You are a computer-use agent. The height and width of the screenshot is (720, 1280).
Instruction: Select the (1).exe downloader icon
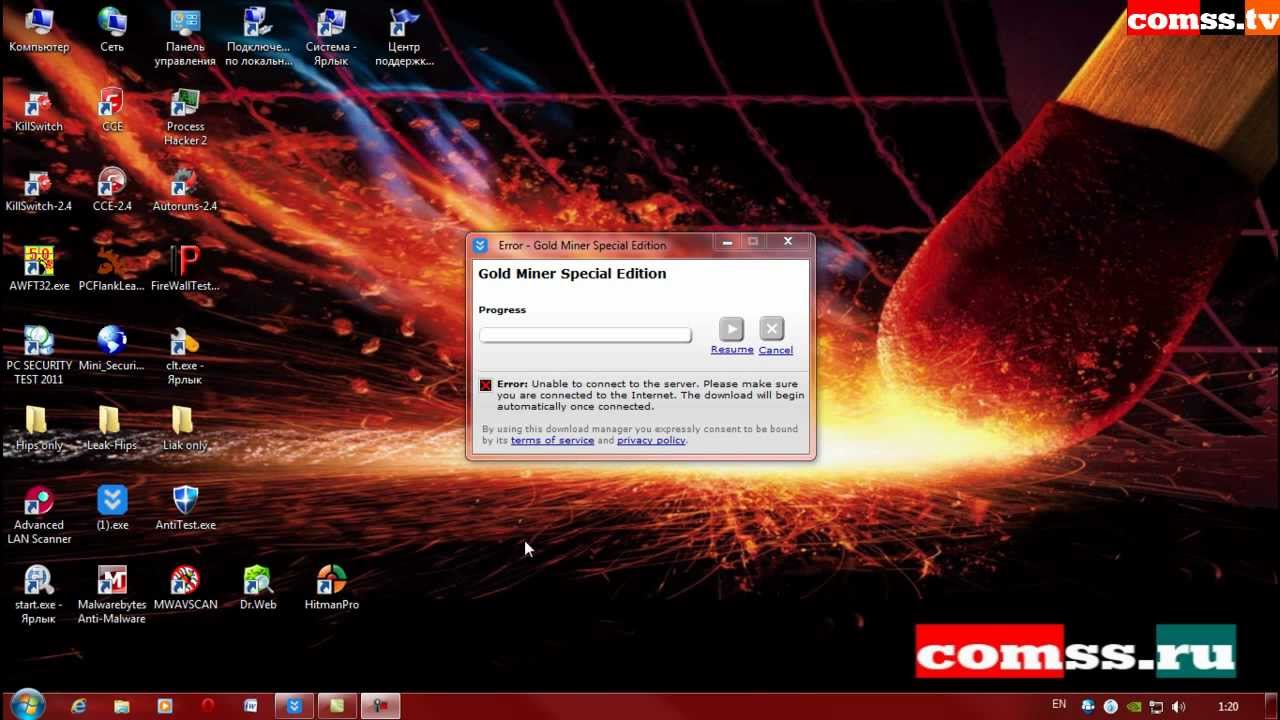pos(112,508)
